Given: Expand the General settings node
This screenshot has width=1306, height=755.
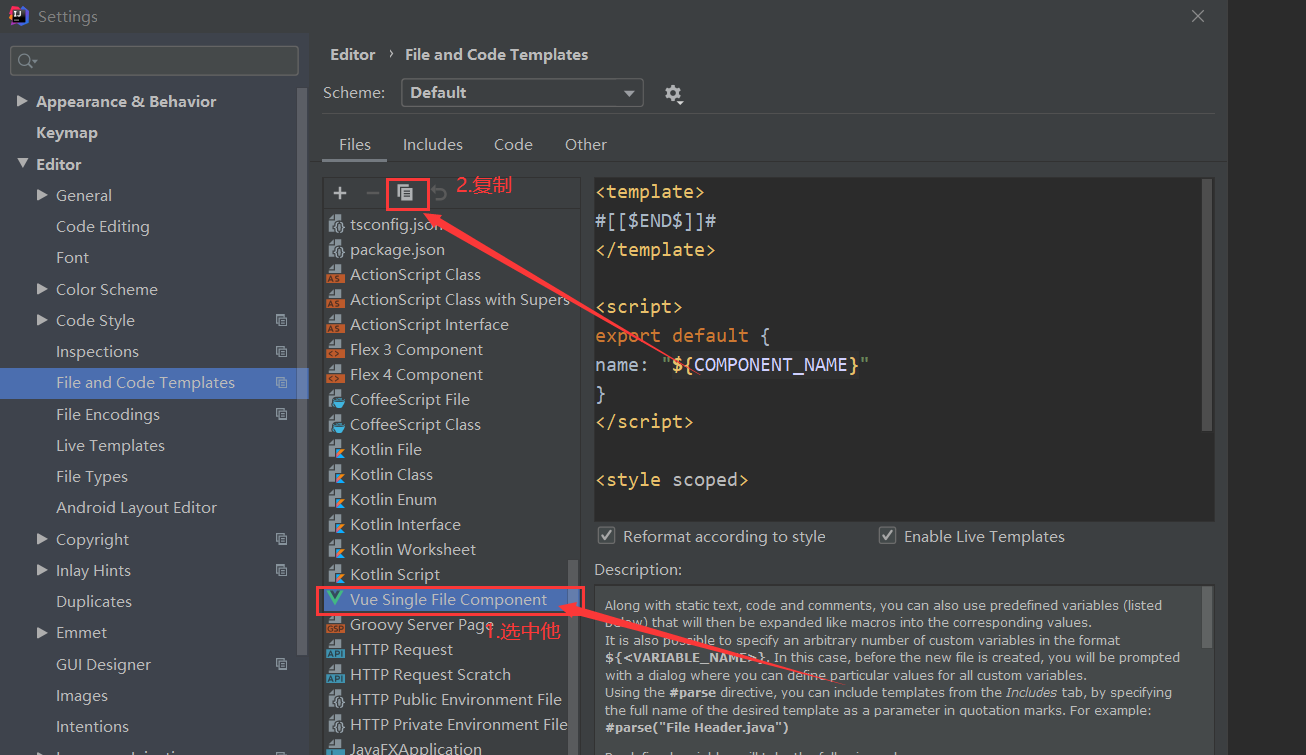Looking at the screenshot, I should 42,195.
